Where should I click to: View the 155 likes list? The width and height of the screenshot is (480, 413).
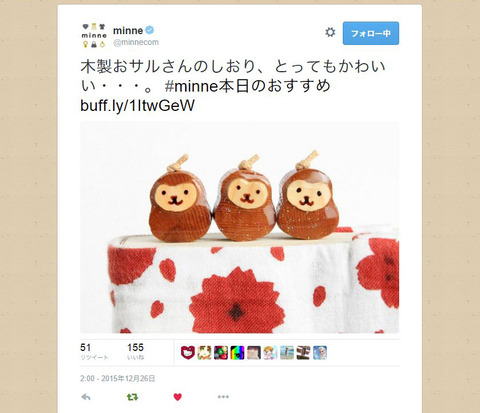136,352
